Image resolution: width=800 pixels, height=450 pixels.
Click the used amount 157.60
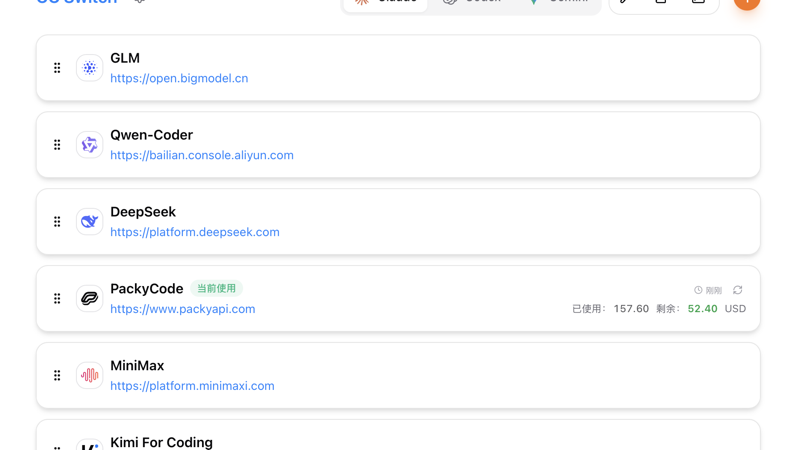[x=631, y=309]
